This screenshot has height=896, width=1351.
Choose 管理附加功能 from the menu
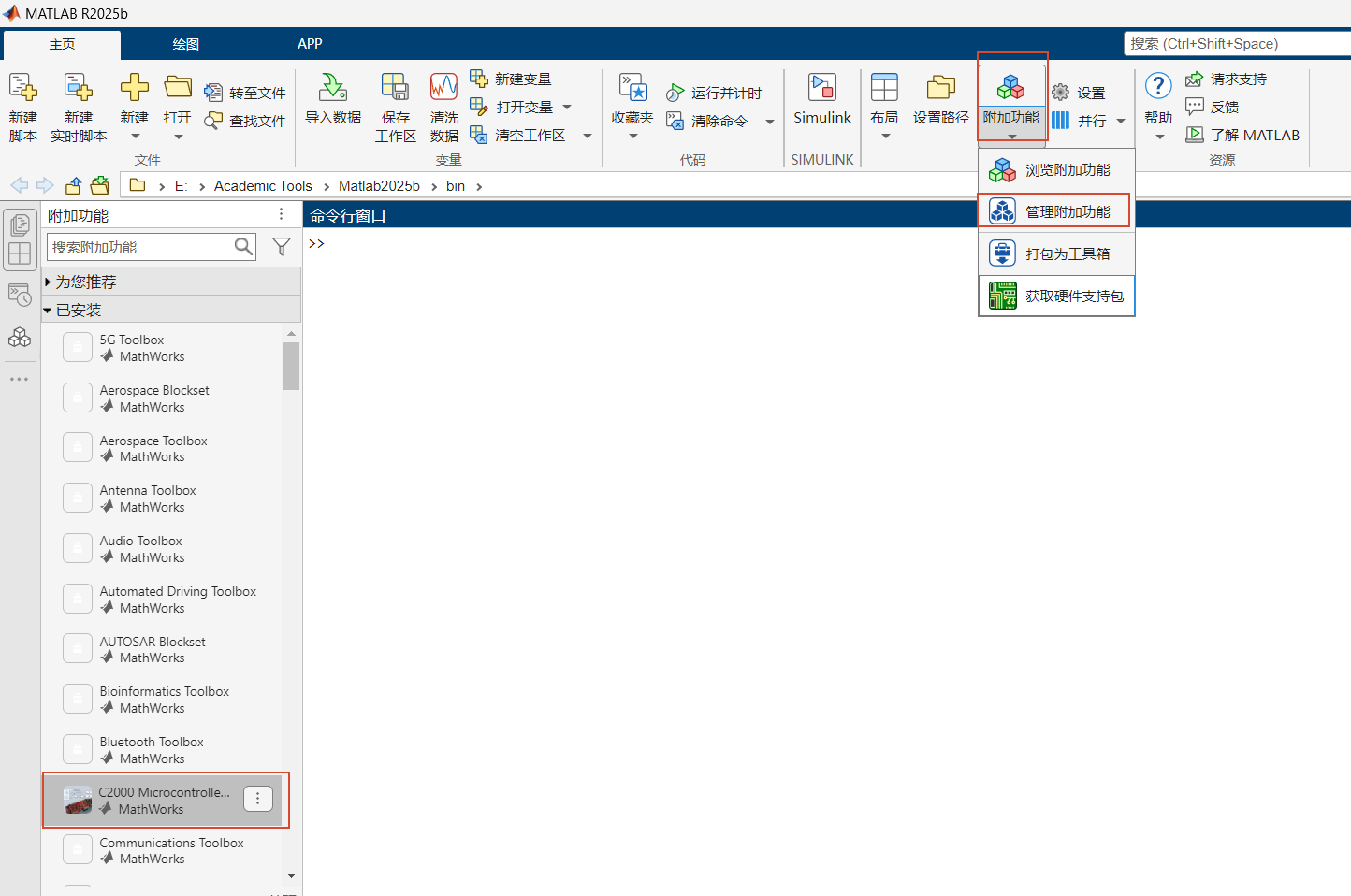tap(1056, 211)
